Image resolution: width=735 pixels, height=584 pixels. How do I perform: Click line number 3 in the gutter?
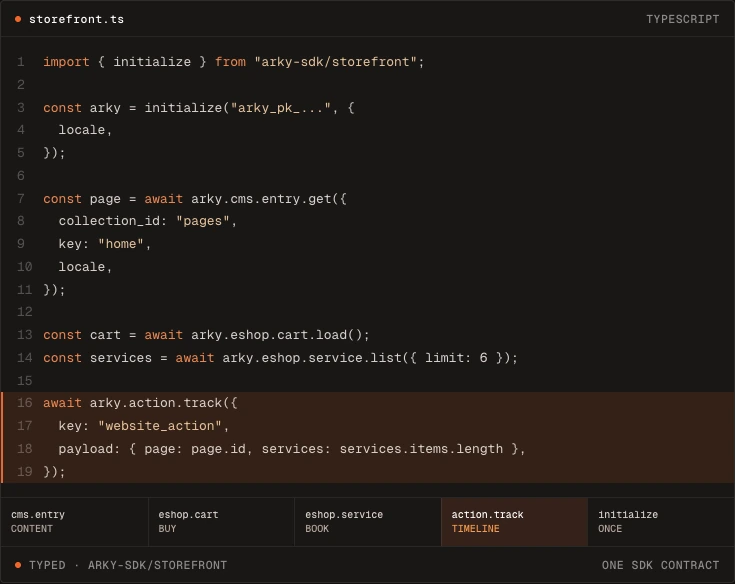tap(21, 107)
